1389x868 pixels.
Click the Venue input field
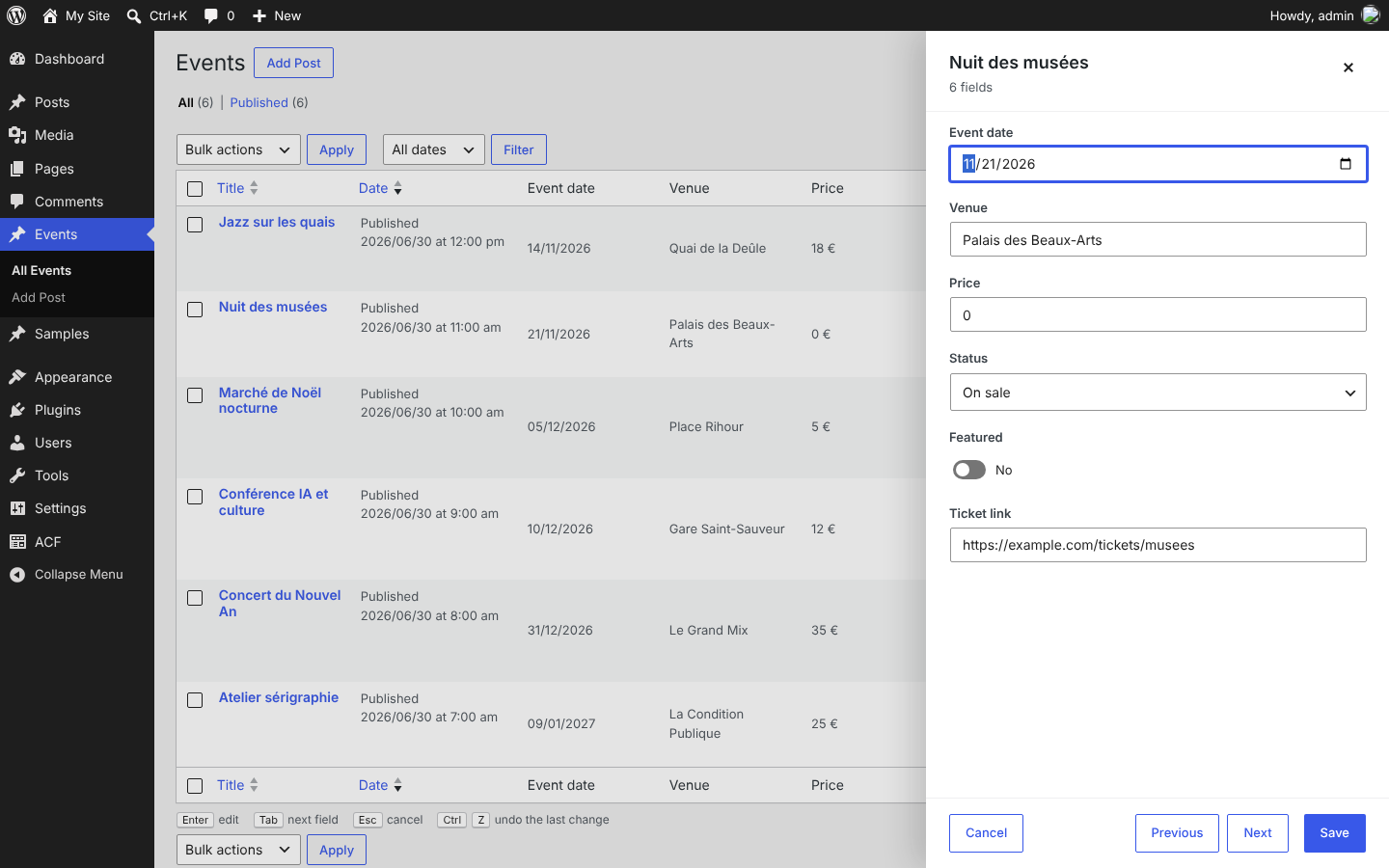pos(1157,239)
